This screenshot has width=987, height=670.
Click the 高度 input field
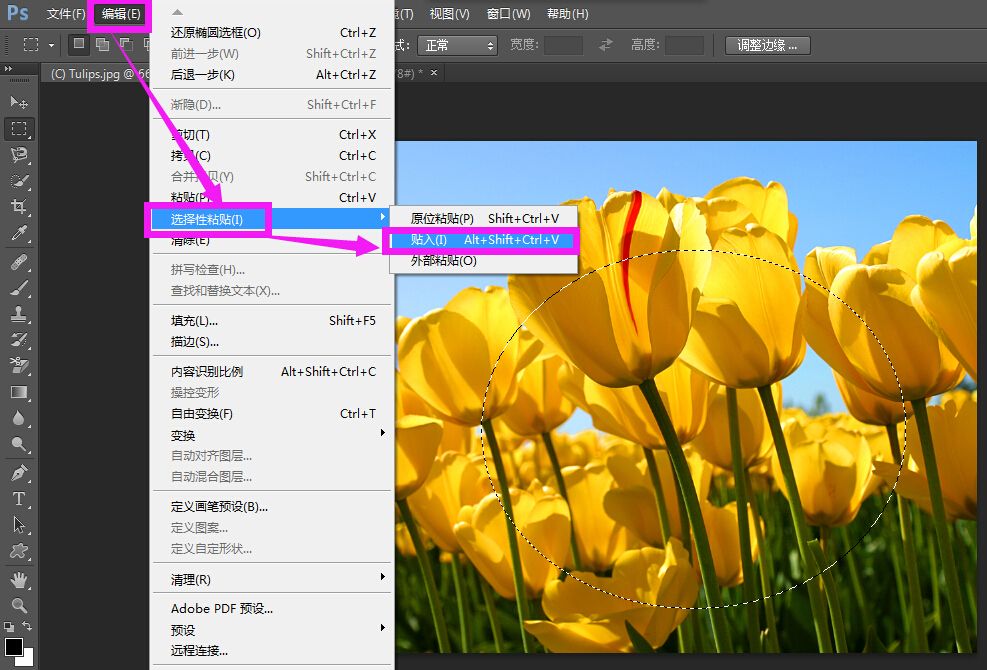(684, 45)
